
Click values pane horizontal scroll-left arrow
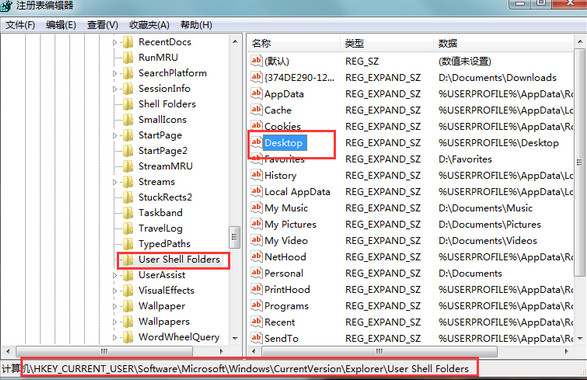253,351
